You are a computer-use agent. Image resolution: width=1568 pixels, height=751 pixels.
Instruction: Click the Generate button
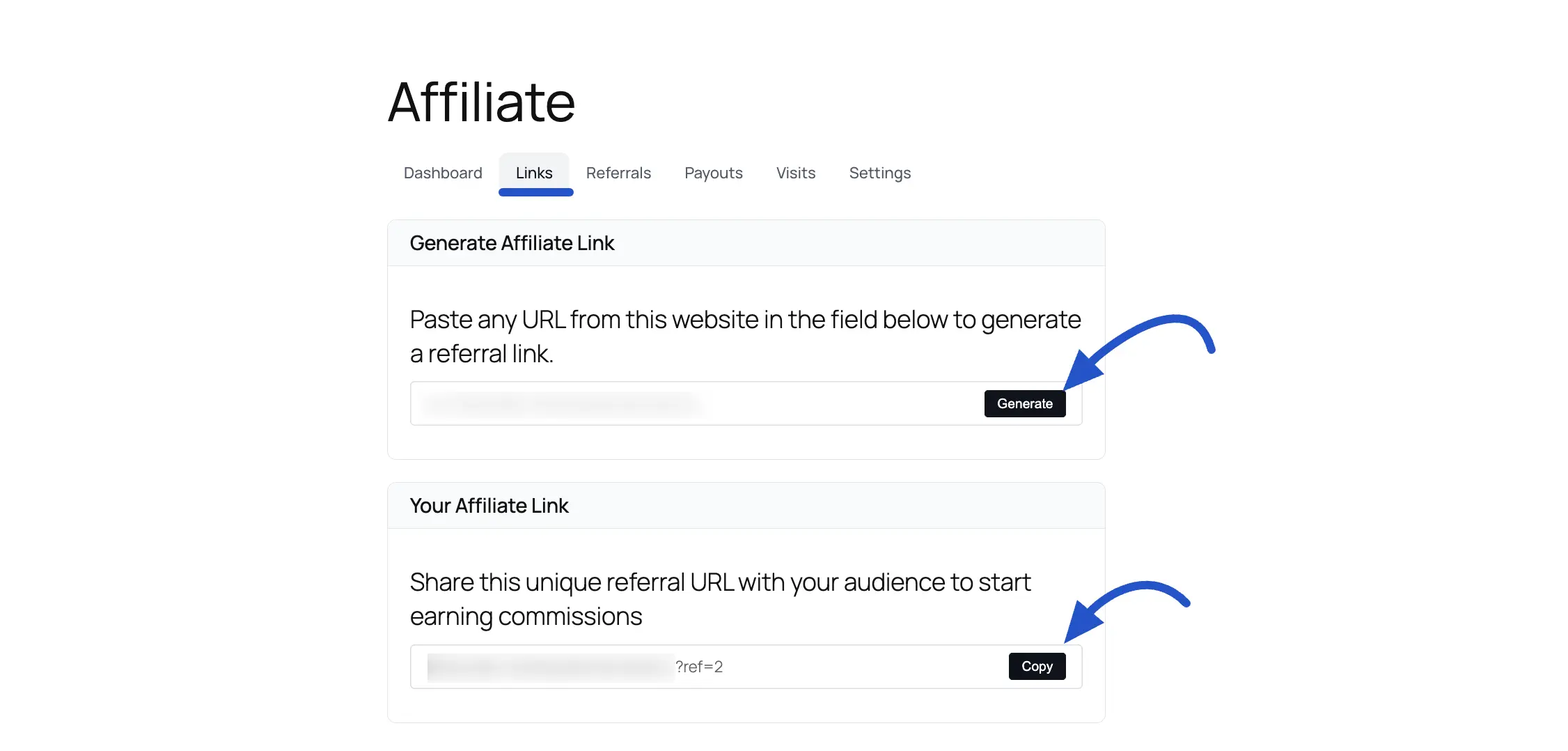tap(1025, 403)
